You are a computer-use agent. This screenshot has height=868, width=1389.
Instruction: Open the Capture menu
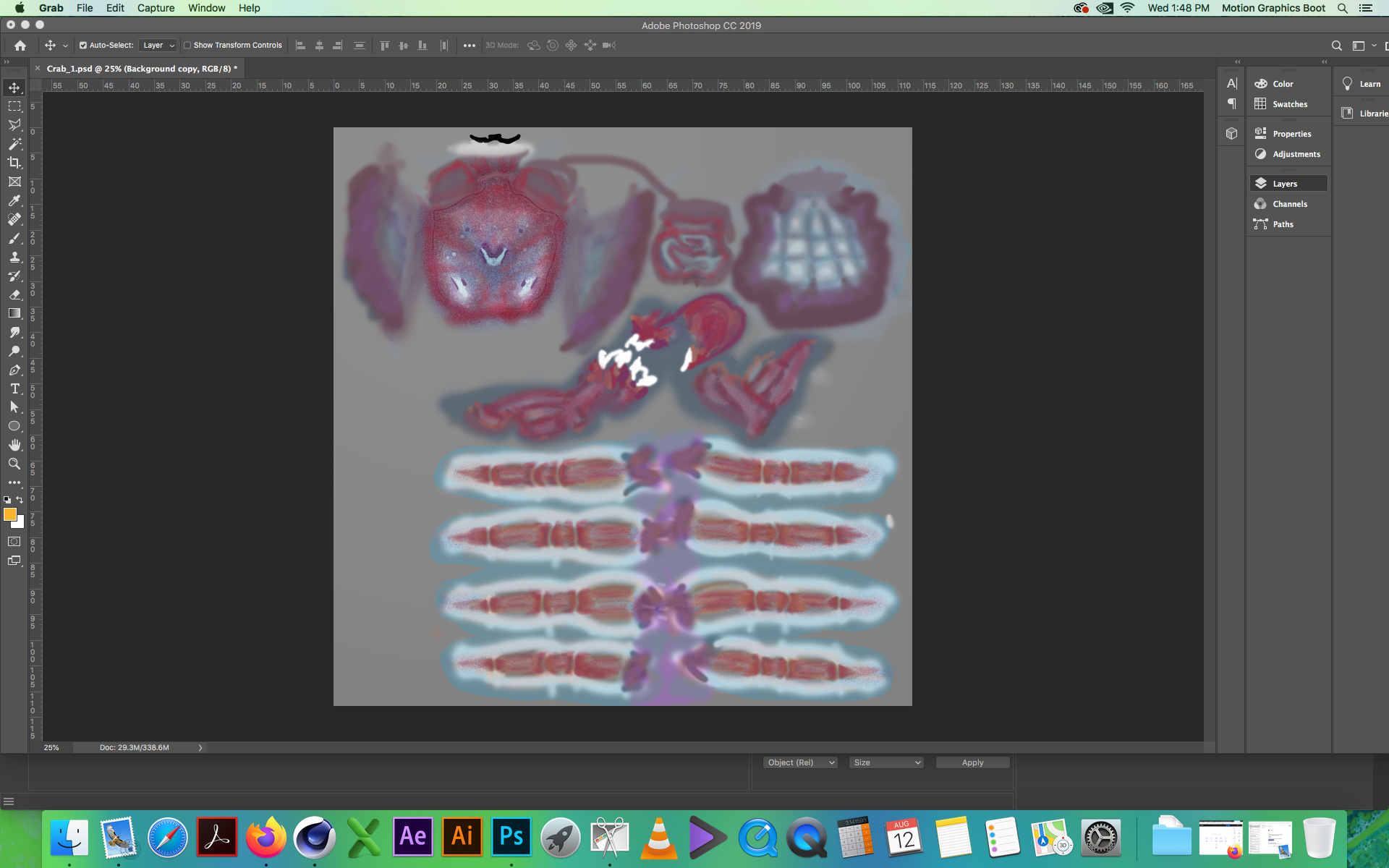pyautogui.click(x=156, y=8)
